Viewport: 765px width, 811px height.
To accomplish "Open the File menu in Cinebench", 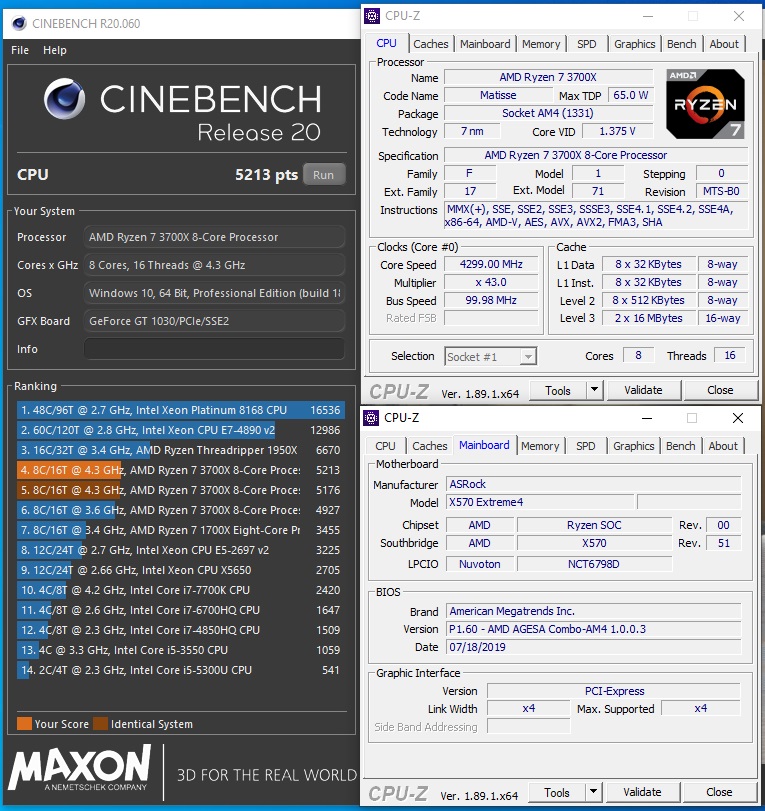I will coord(20,50).
